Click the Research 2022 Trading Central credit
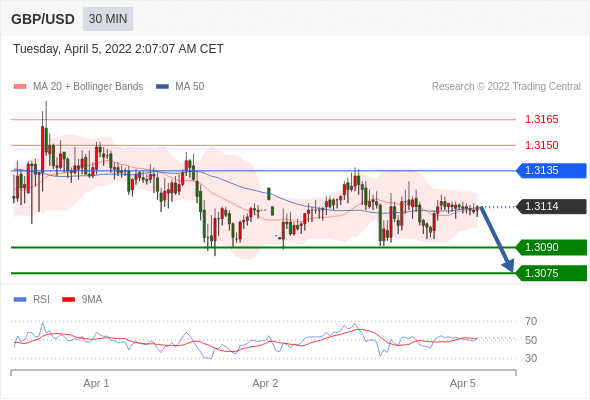The image size is (590, 400). pos(506,87)
